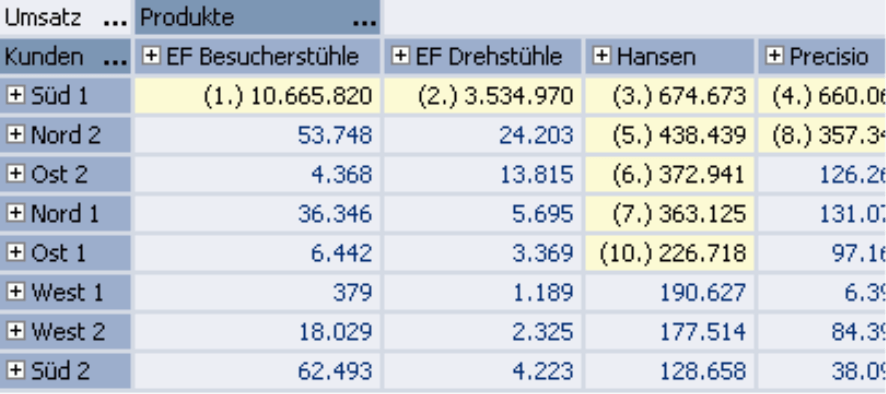Expand the Nord 1 row plus icon
886x394 pixels.
[x=16, y=213]
